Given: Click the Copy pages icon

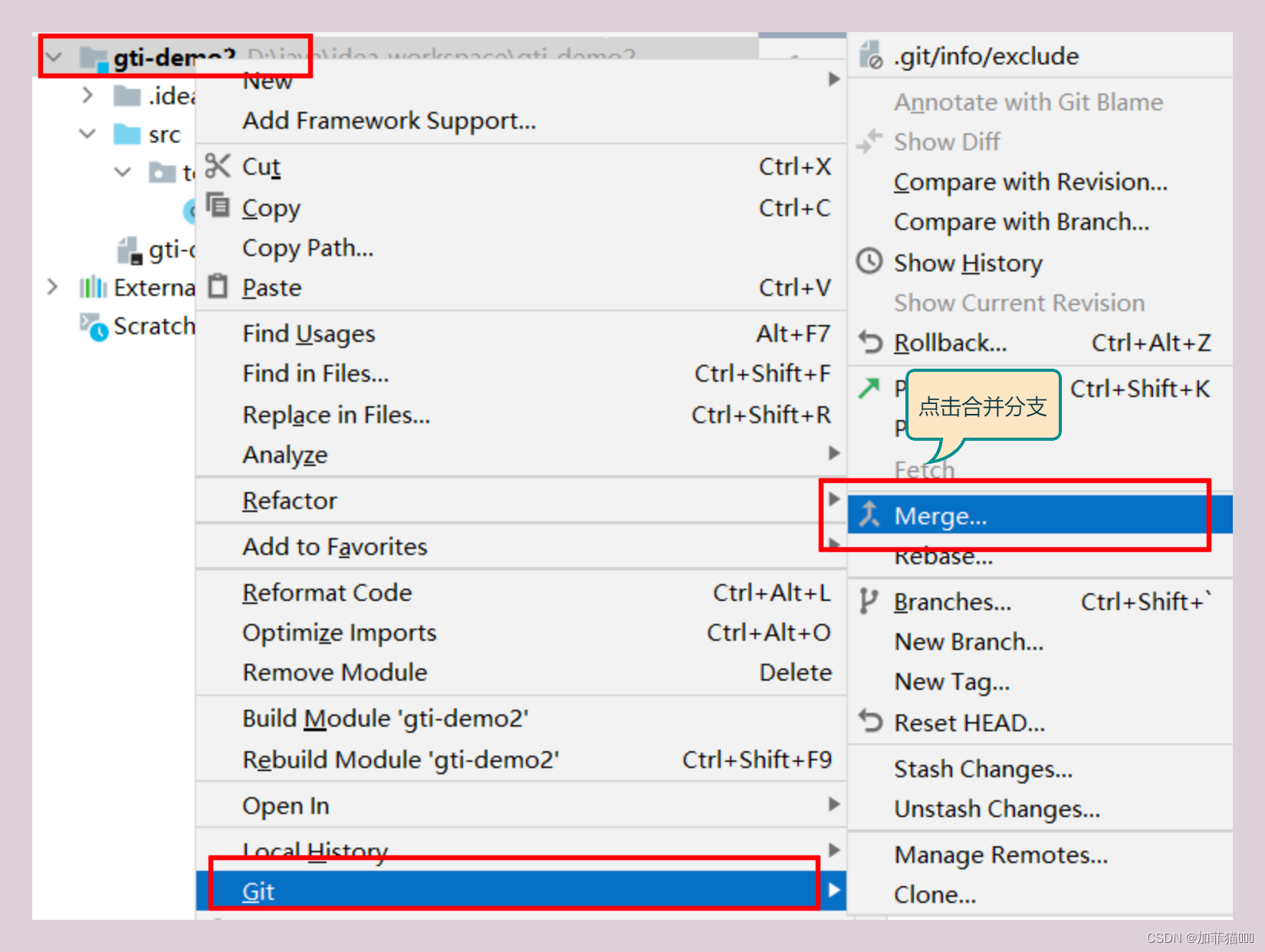Looking at the screenshot, I should (x=218, y=205).
